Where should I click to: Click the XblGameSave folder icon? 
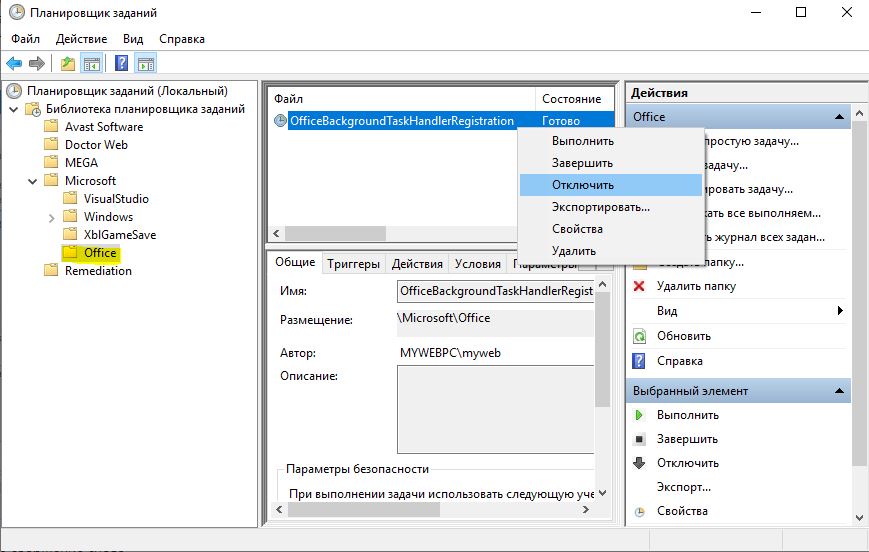click(x=70, y=234)
